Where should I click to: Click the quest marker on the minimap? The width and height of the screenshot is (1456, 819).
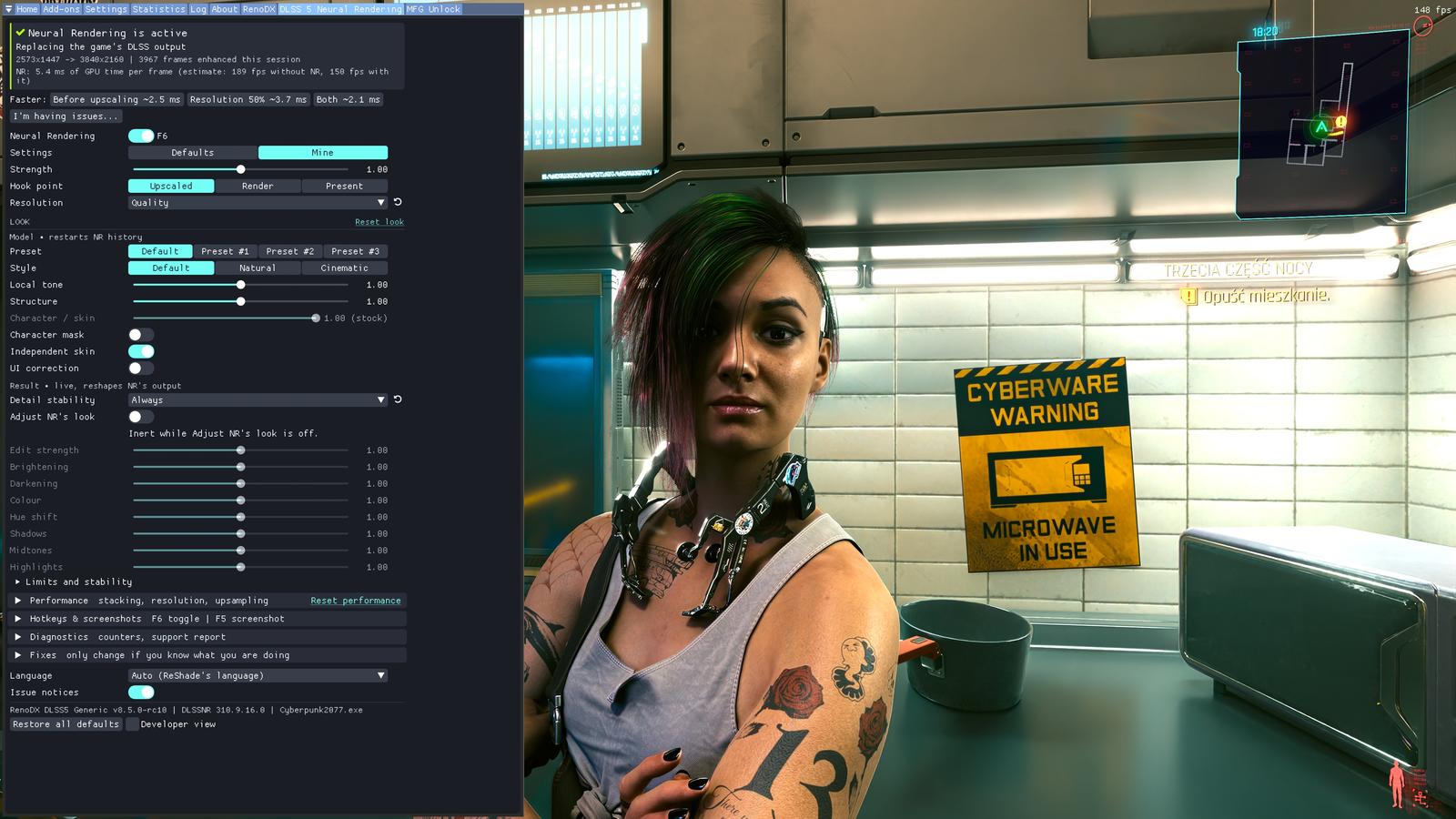tap(1340, 122)
